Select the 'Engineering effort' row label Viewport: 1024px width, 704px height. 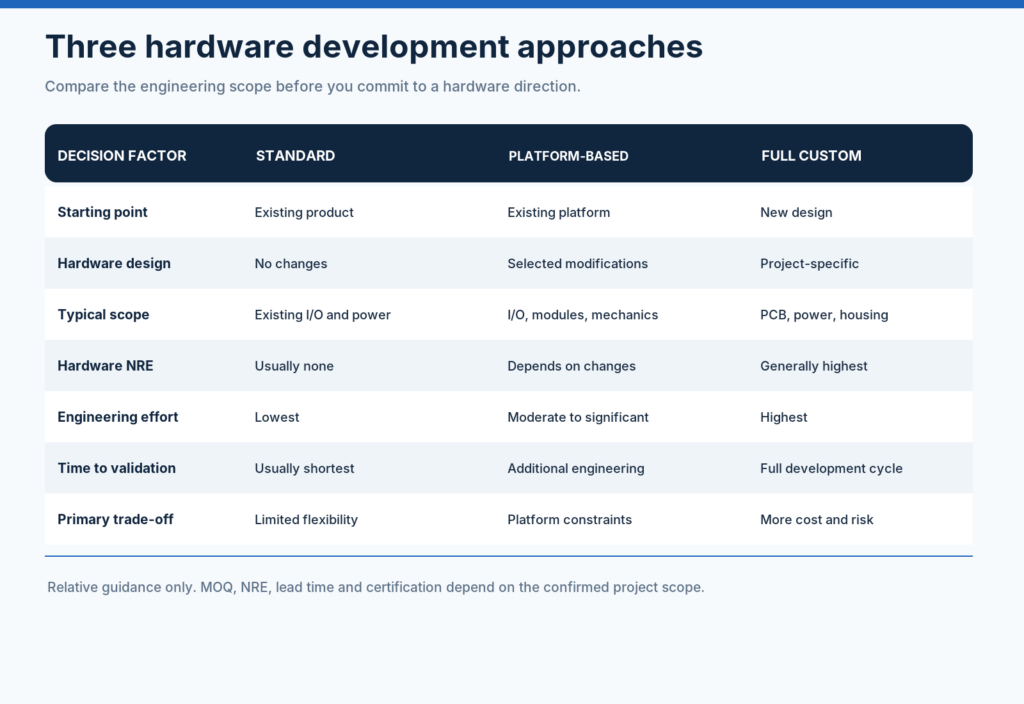118,417
